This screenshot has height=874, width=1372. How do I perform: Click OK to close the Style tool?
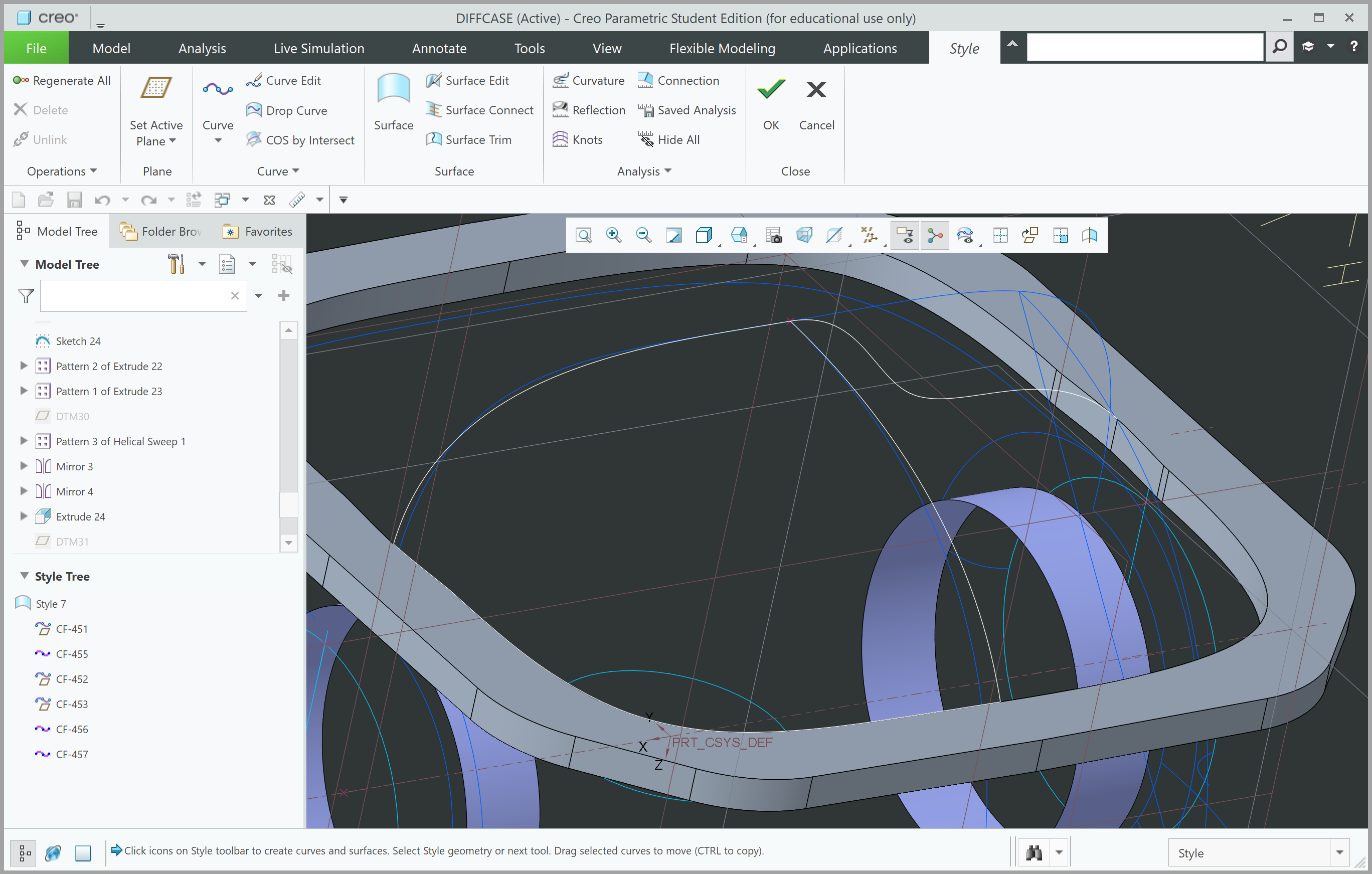point(770,103)
